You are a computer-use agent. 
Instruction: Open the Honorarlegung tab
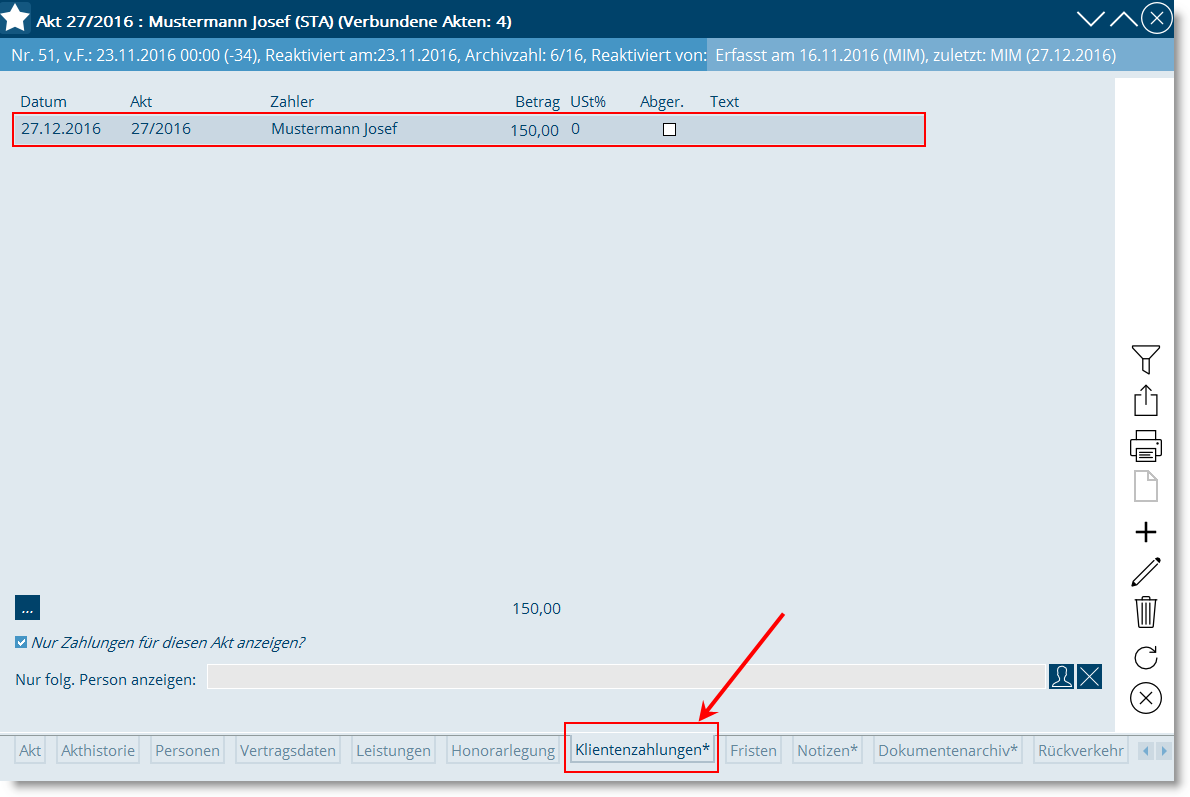pos(503,751)
